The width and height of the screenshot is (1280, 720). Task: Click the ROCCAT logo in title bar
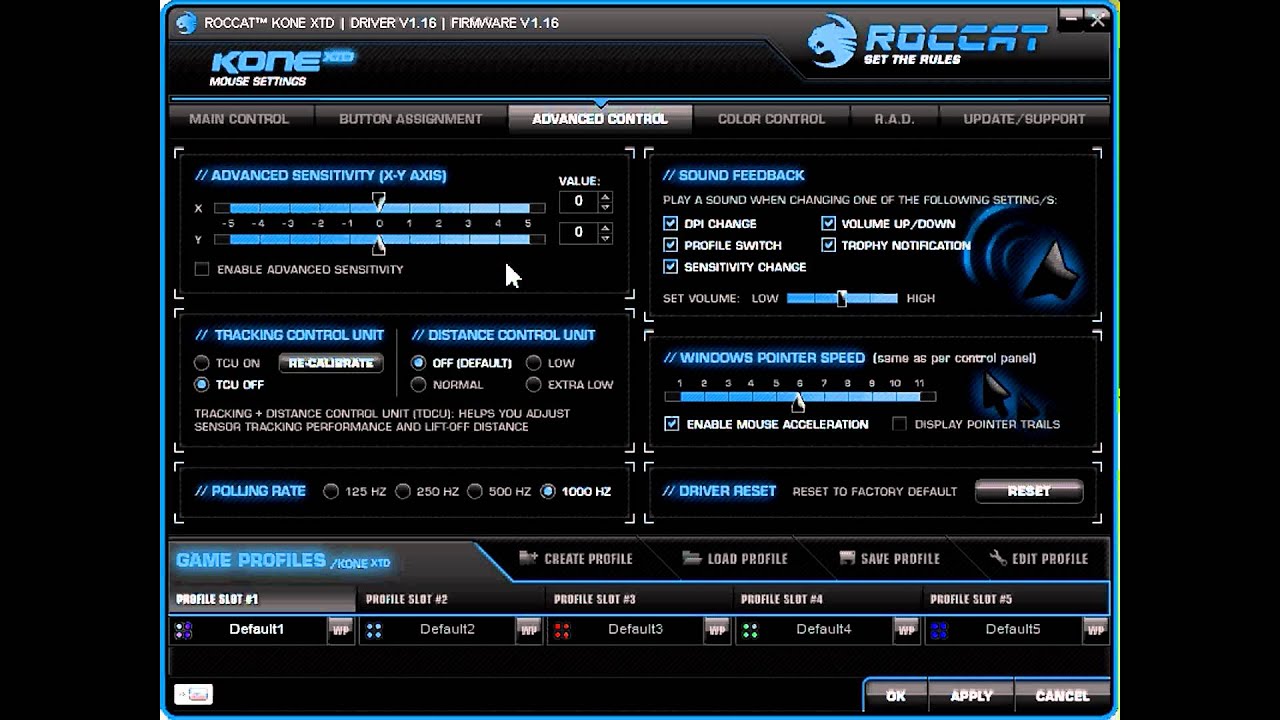[186, 23]
